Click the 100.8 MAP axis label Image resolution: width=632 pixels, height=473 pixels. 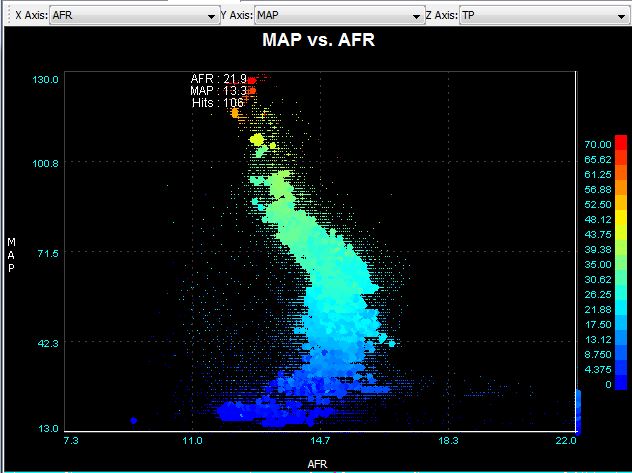pos(46,163)
